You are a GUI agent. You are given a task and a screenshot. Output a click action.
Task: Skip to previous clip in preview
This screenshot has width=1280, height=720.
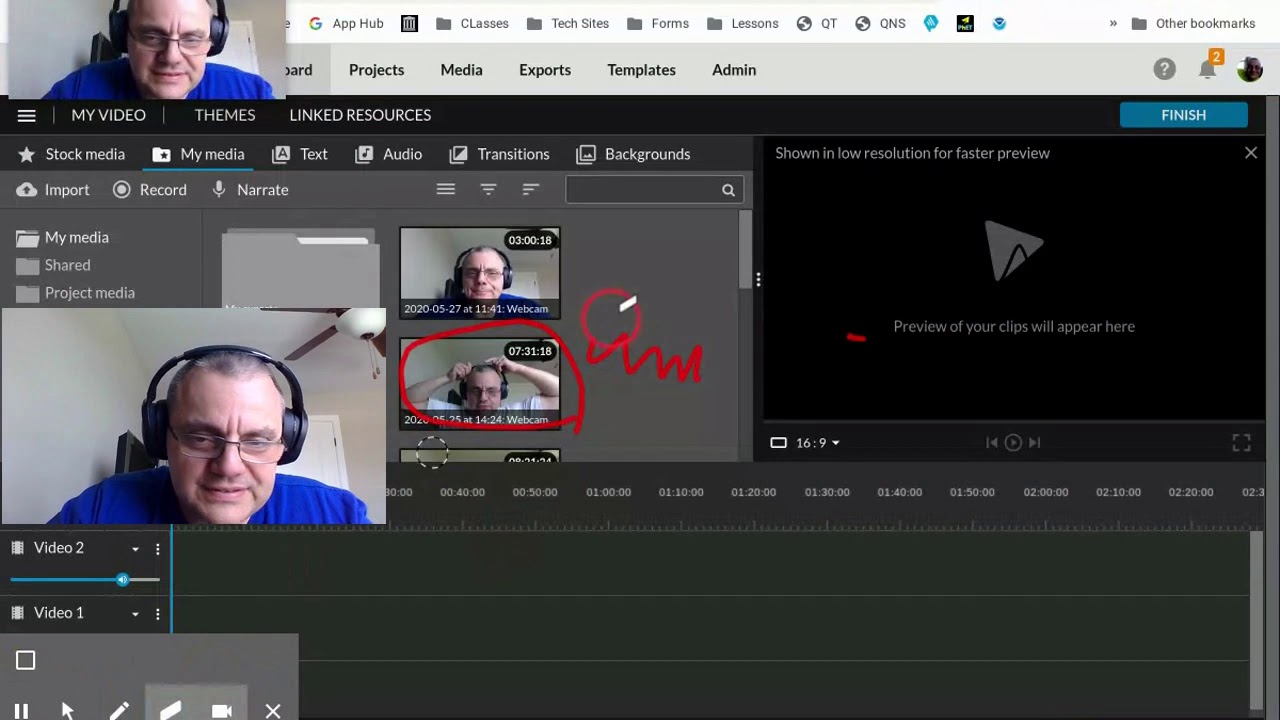pyautogui.click(x=992, y=442)
